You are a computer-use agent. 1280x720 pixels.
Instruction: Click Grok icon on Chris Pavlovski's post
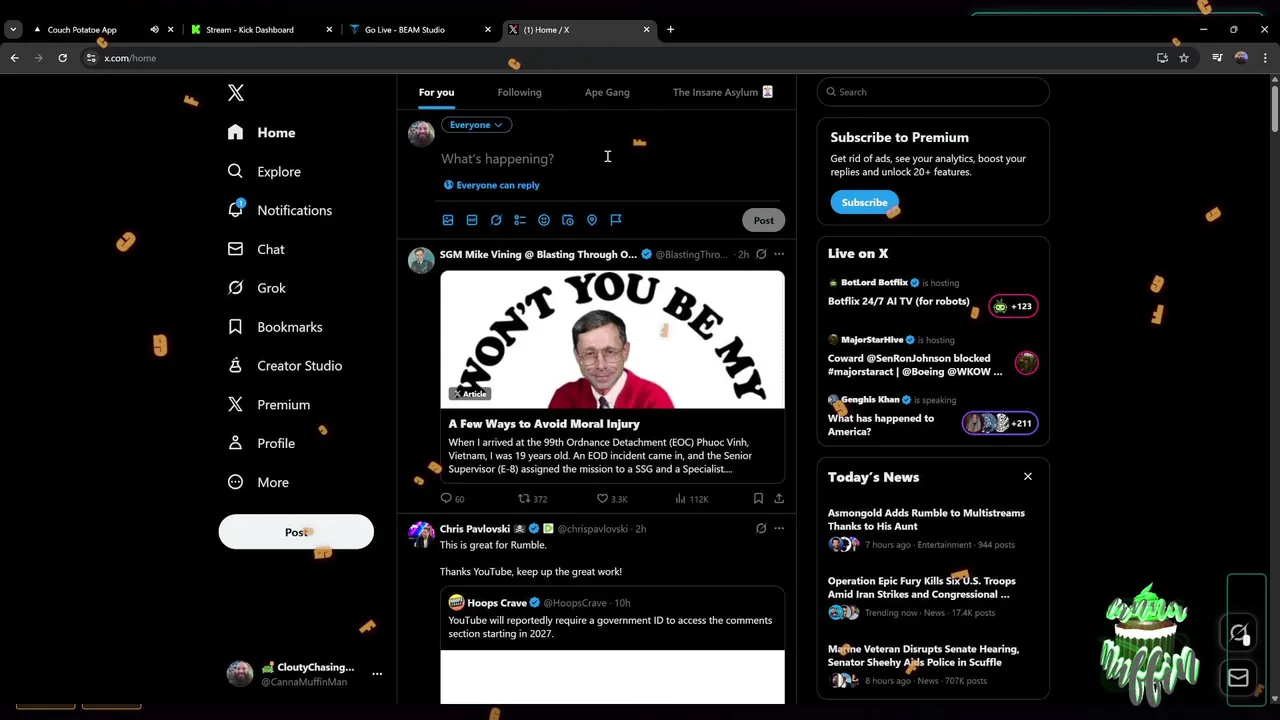point(761,528)
